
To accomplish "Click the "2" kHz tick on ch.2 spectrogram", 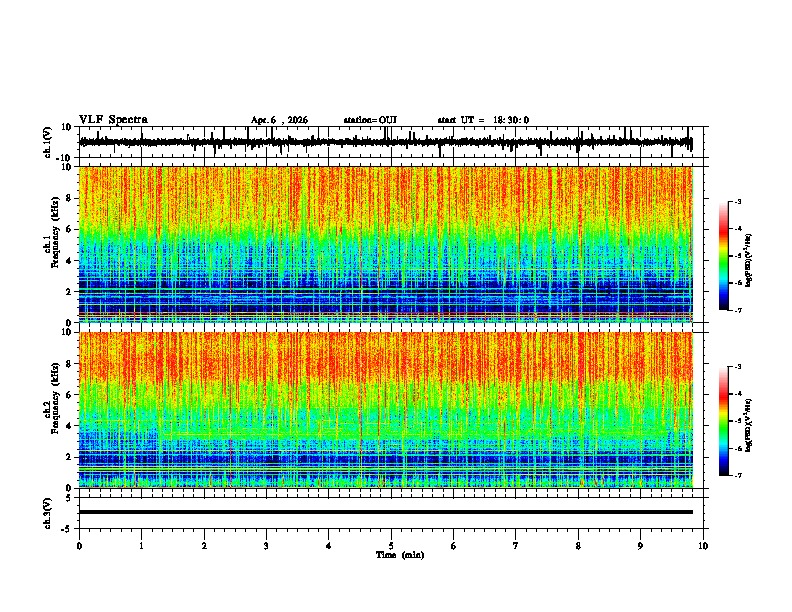I will pos(70,457).
